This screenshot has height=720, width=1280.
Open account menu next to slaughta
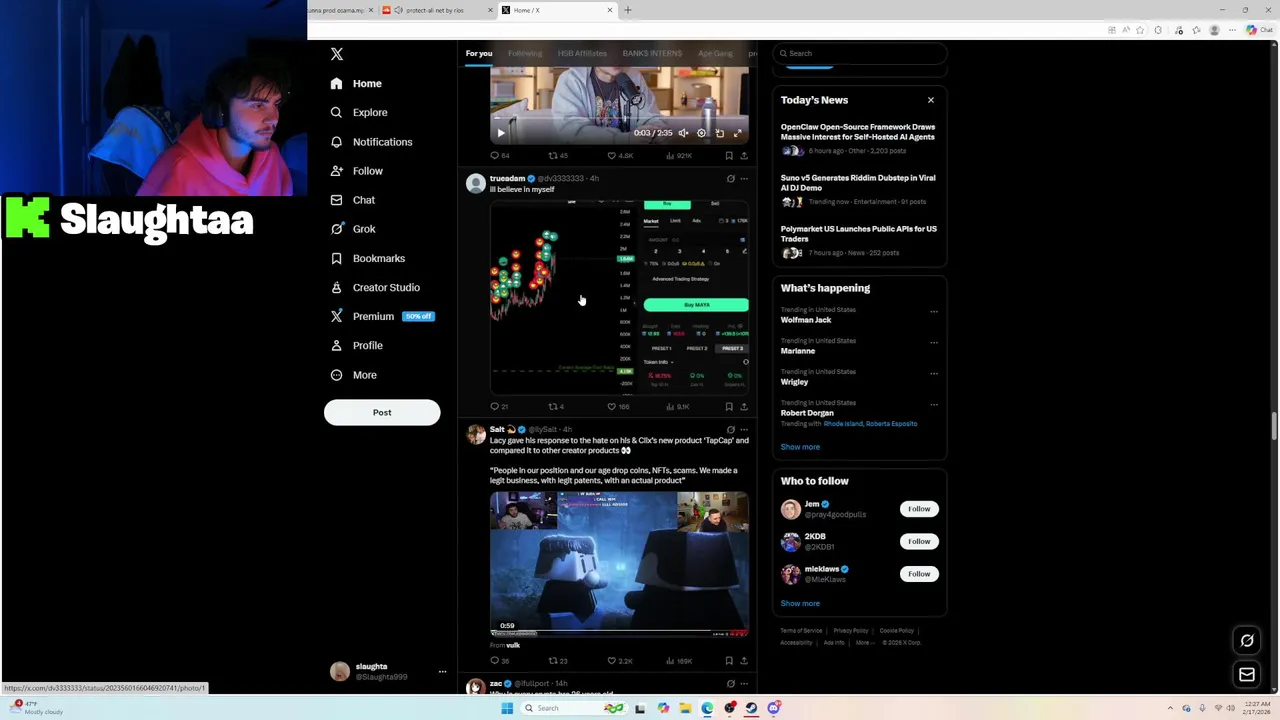point(442,672)
